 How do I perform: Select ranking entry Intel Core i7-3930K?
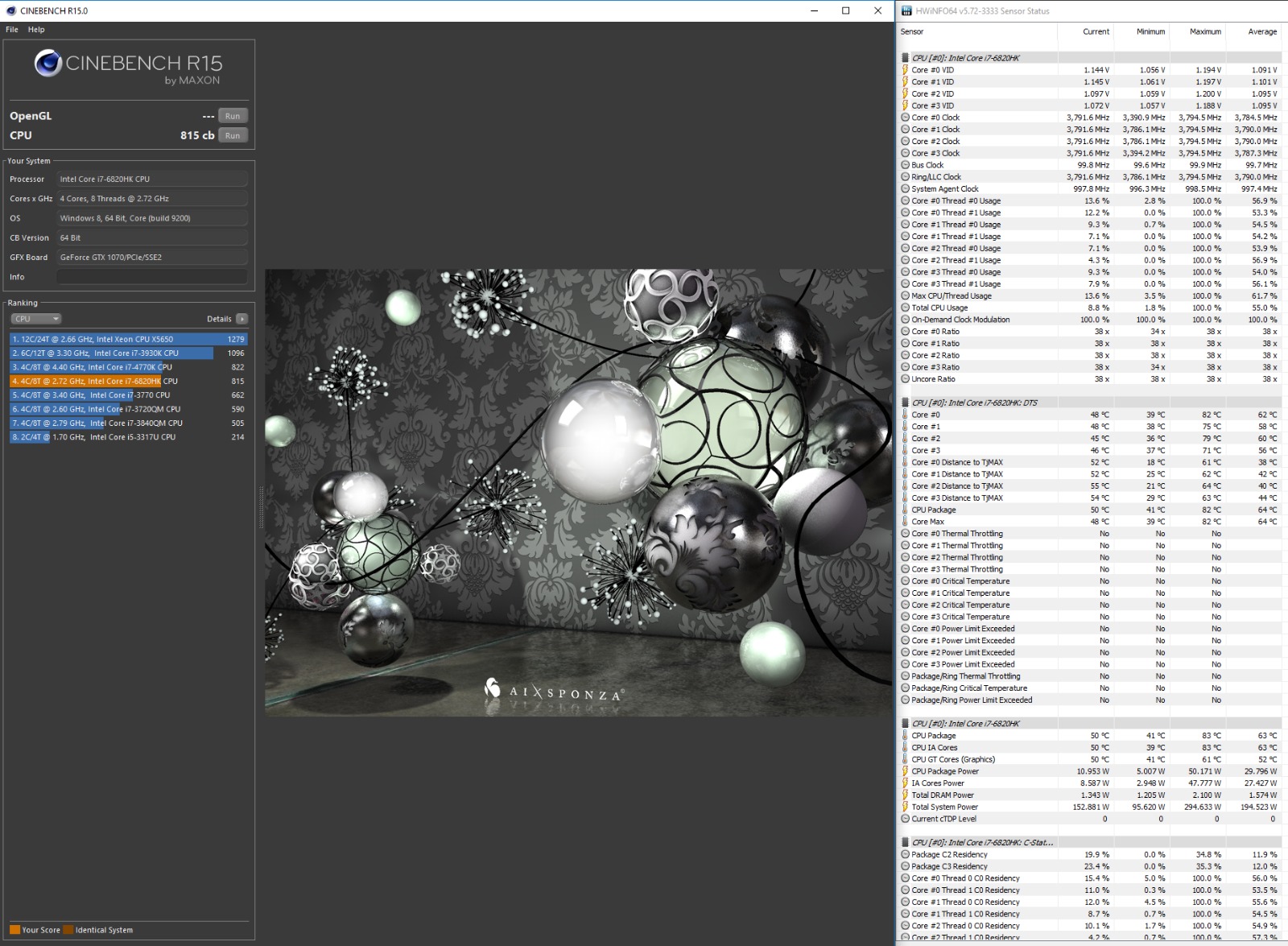pyautogui.click(x=128, y=353)
